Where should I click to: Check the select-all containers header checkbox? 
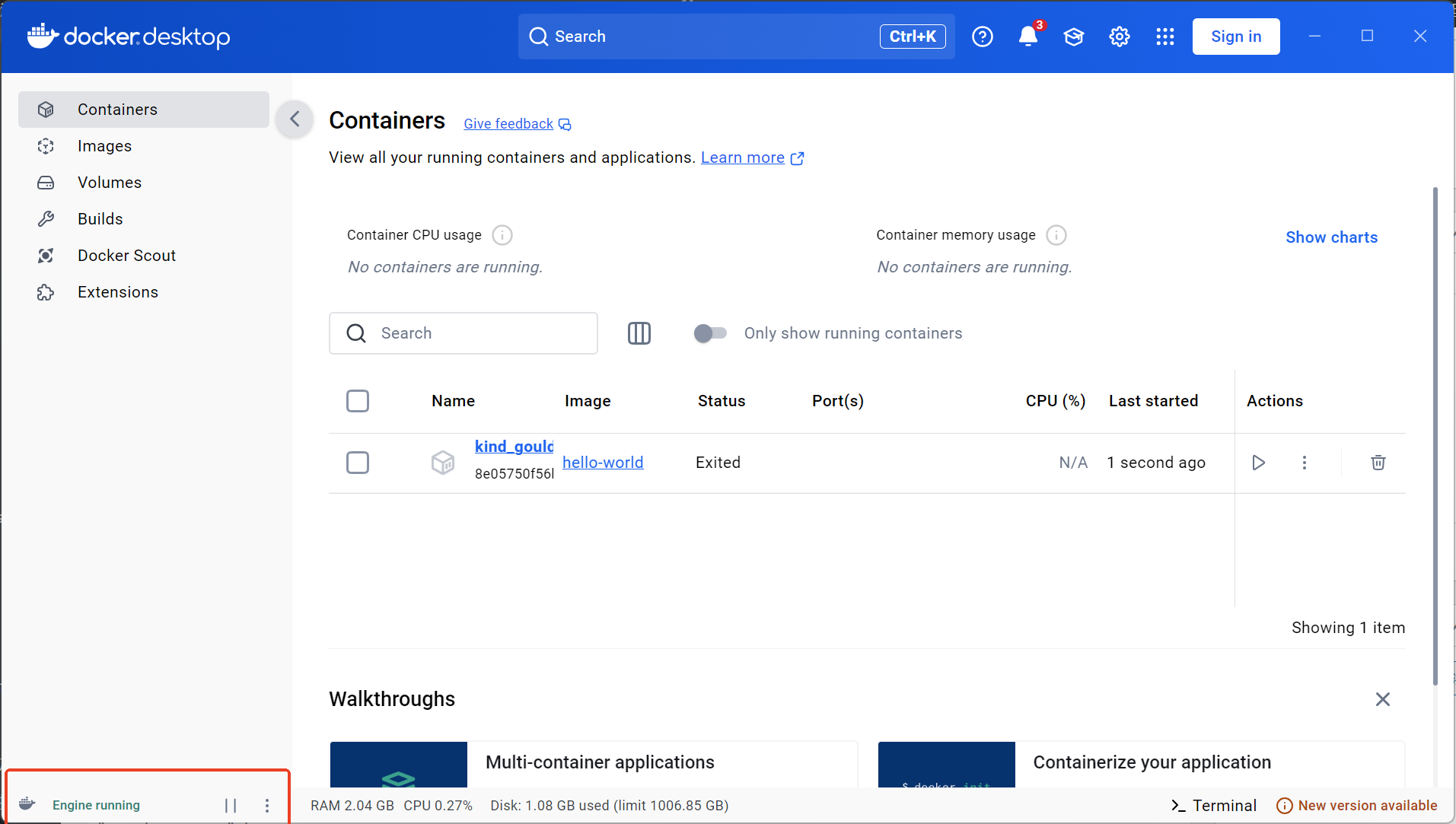pyautogui.click(x=358, y=401)
